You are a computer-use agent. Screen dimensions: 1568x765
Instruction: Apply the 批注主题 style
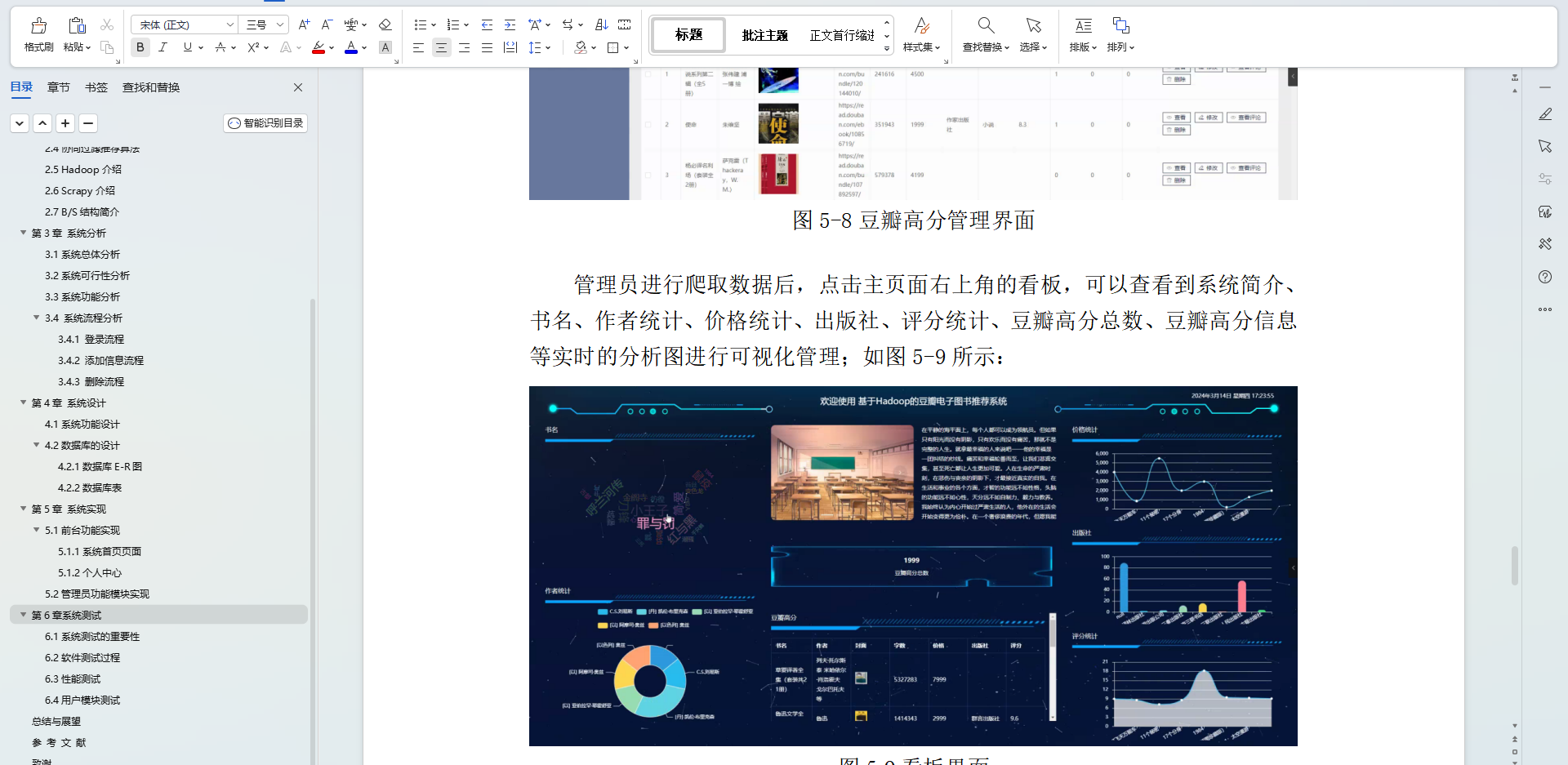pyautogui.click(x=764, y=35)
